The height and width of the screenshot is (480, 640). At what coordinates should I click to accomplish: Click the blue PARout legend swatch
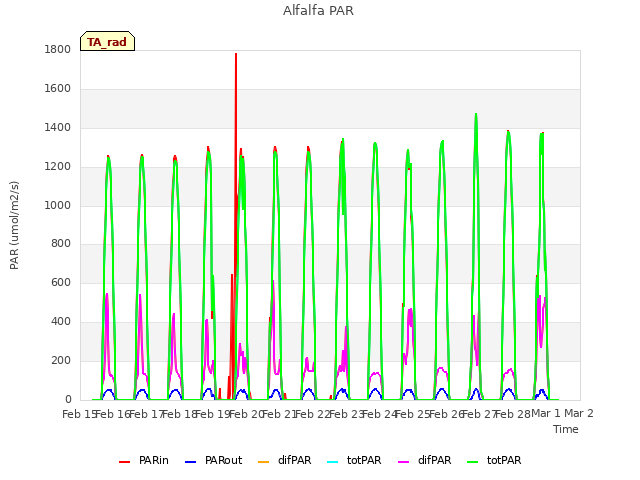191,462
